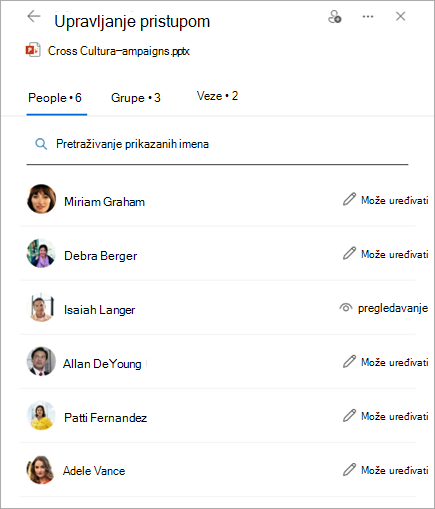Click Miriam Graham's profile photo
Viewport: 435px width, 509px height.
[x=41, y=199]
